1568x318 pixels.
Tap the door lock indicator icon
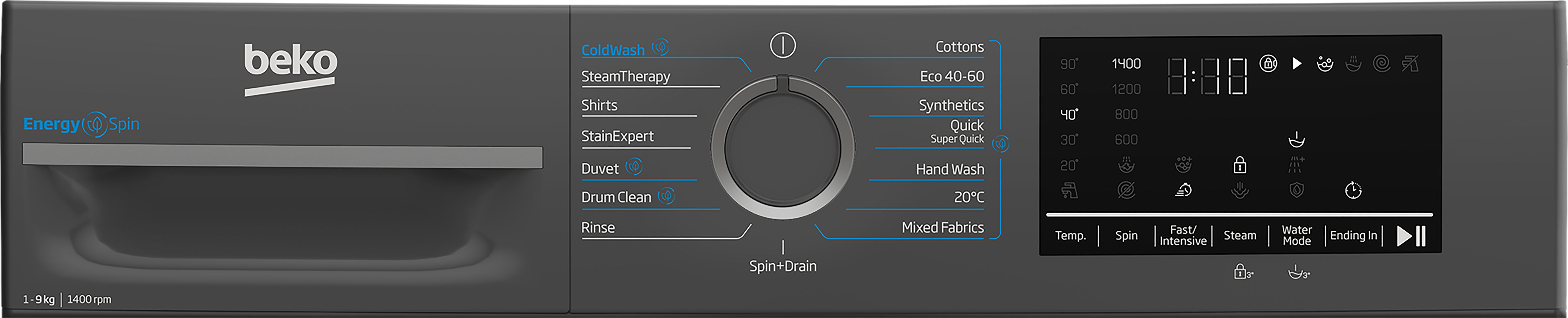point(1268,63)
